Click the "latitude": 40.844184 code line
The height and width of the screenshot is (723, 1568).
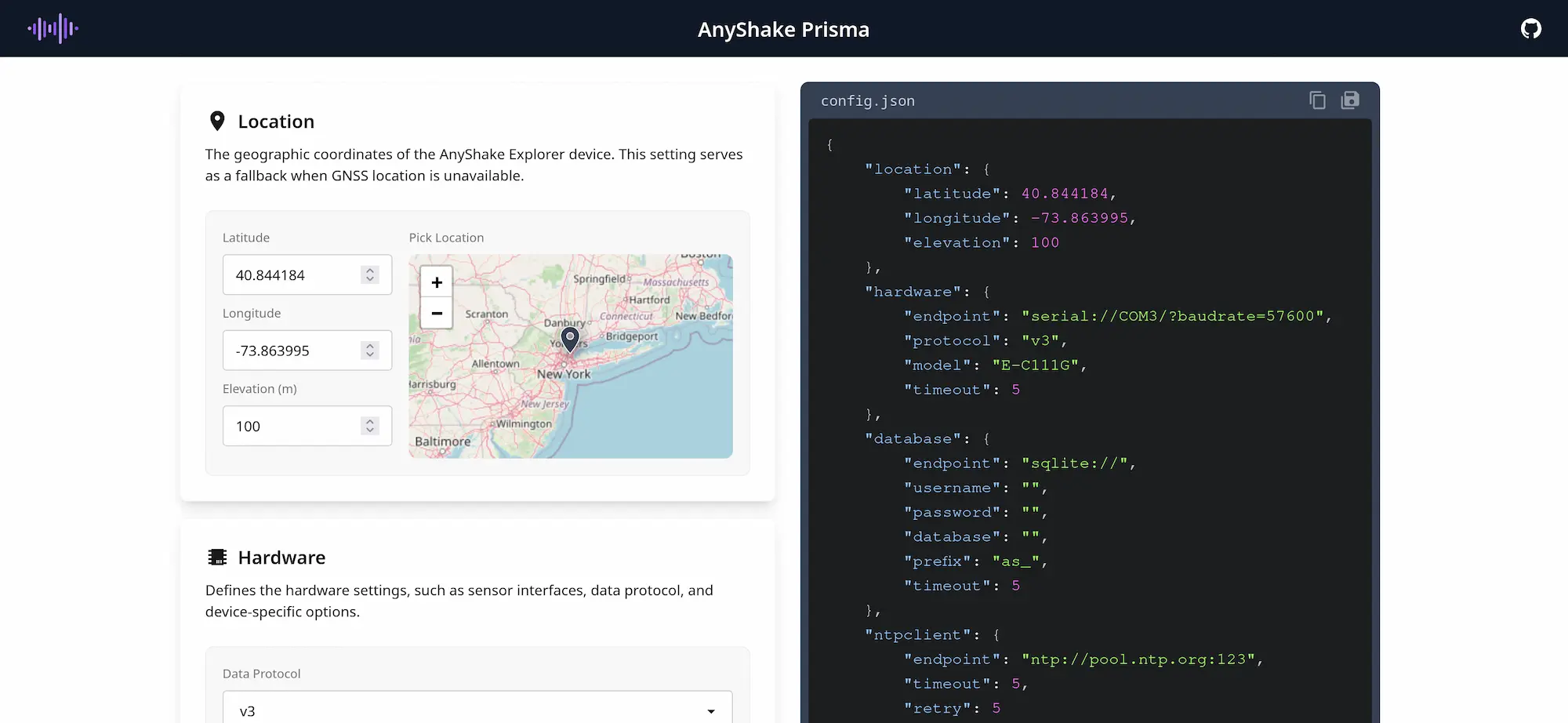tap(1010, 194)
